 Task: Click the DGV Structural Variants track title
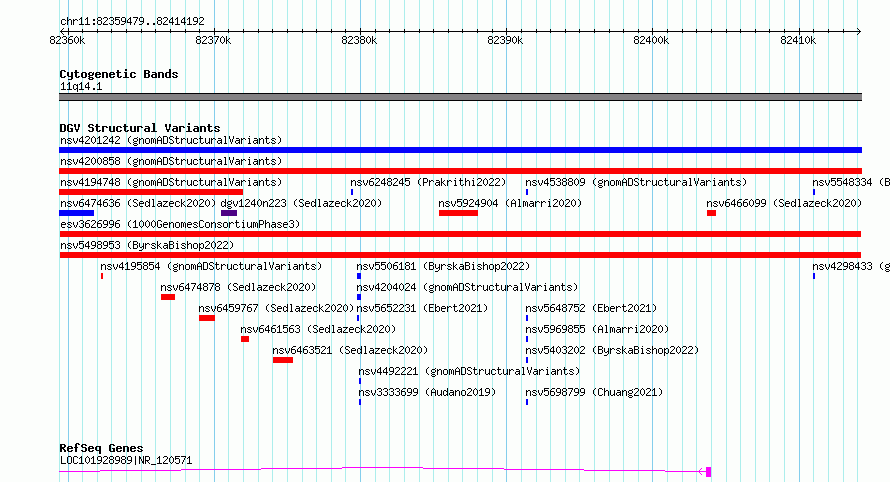point(140,128)
